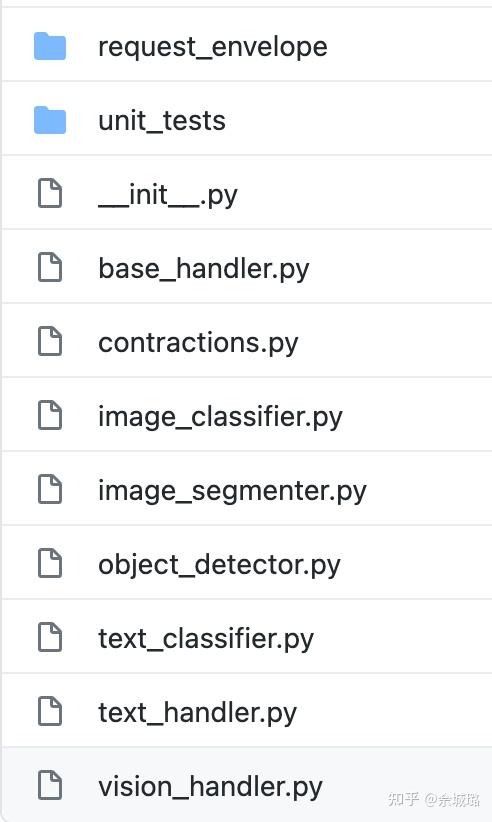Screen dimensions: 492x822
Task: Open image_classifier.py file link
Action: pos(220,417)
